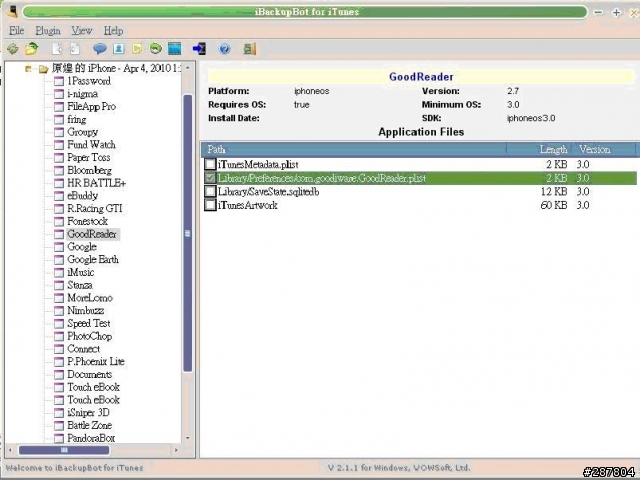
Task: Open the yellow notes viewer icon
Action: [x=137, y=49]
